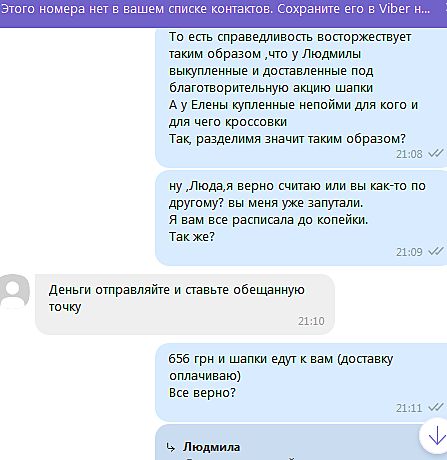
Task: Open quoted reply from Людмила
Action: point(301,442)
